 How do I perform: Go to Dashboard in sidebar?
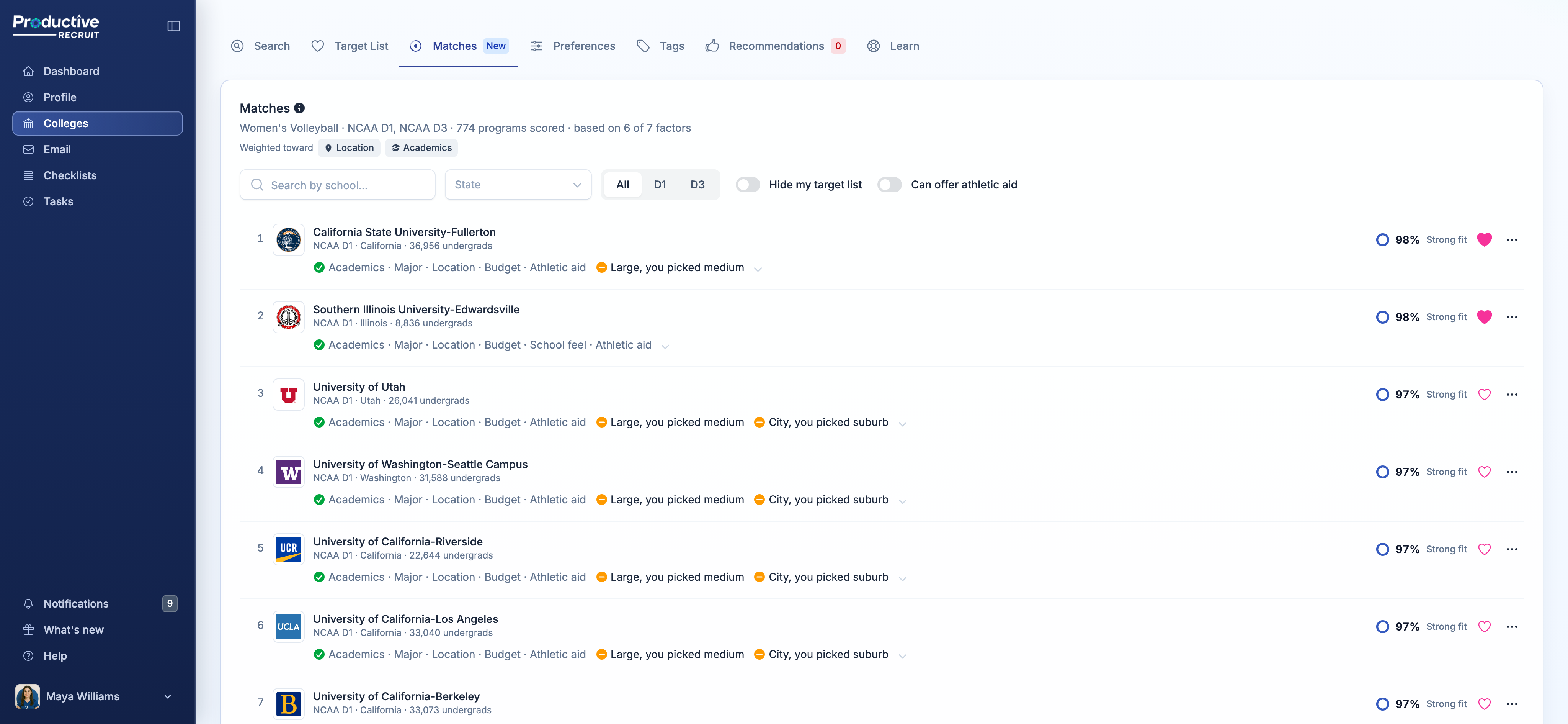point(97,71)
